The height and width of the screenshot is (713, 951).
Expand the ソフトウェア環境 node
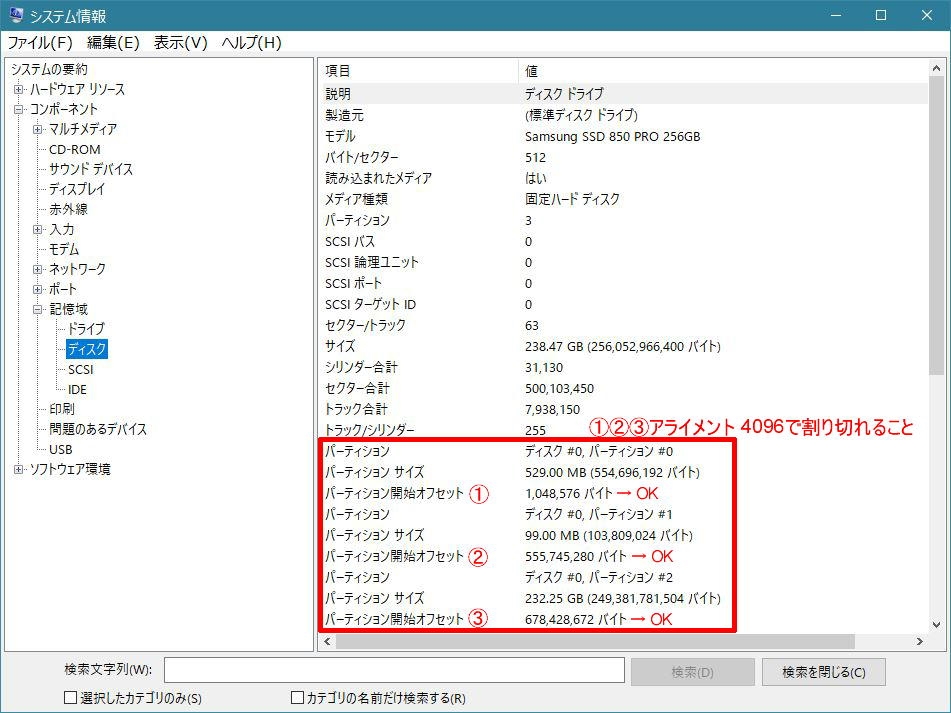point(19,469)
